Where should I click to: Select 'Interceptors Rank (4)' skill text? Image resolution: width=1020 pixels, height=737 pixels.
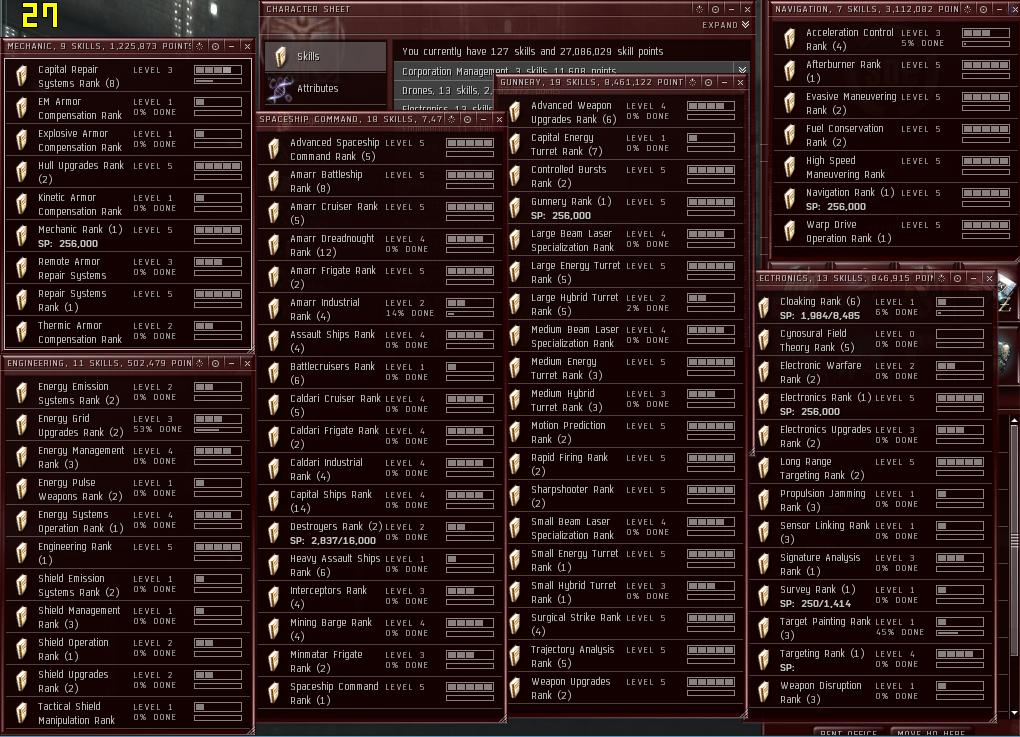pyautogui.click(x=328, y=597)
